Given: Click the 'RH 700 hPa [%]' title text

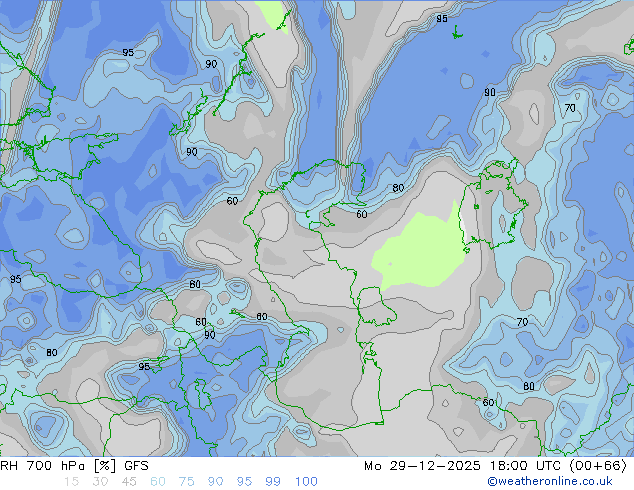Looking at the screenshot, I should coord(58,466).
